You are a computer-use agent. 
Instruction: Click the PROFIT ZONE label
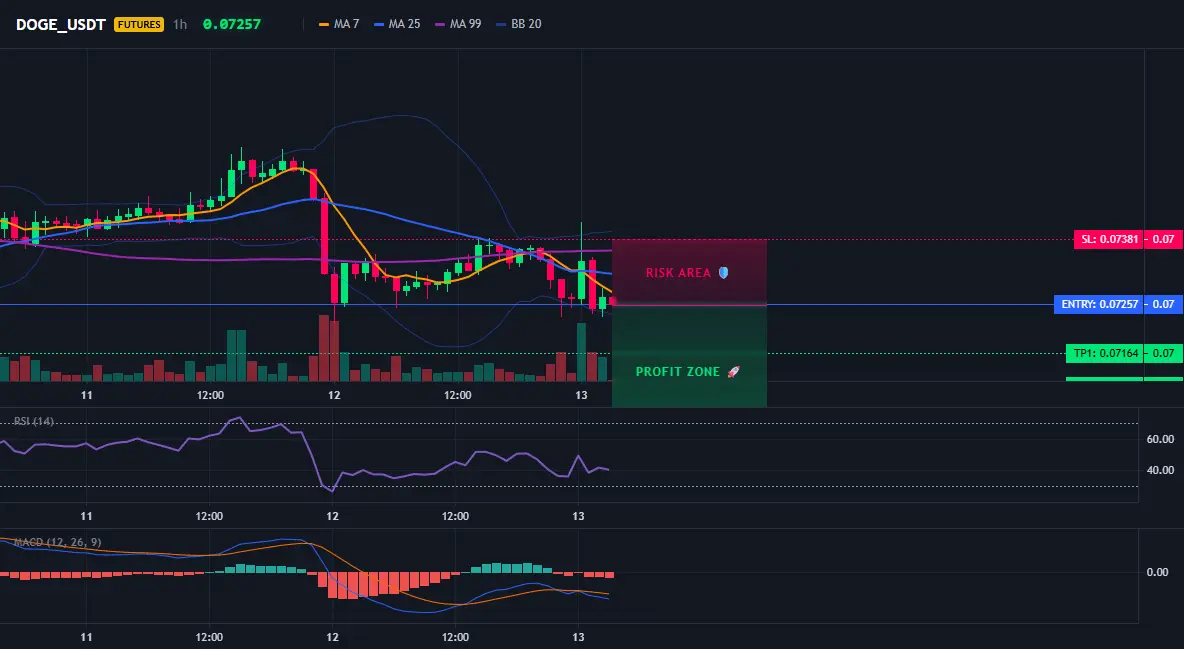coord(677,372)
